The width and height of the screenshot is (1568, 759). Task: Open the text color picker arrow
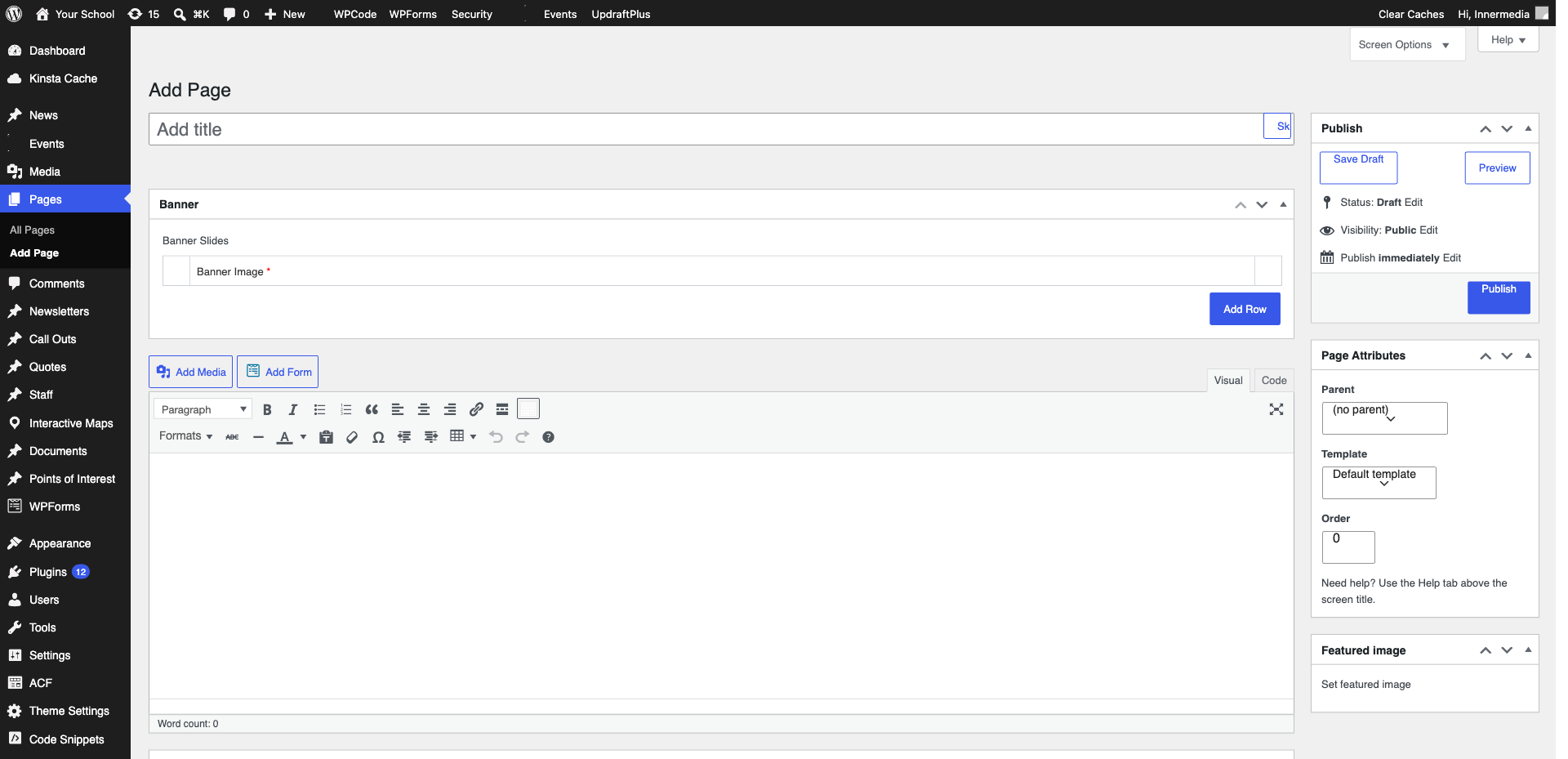(x=303, y=437)
